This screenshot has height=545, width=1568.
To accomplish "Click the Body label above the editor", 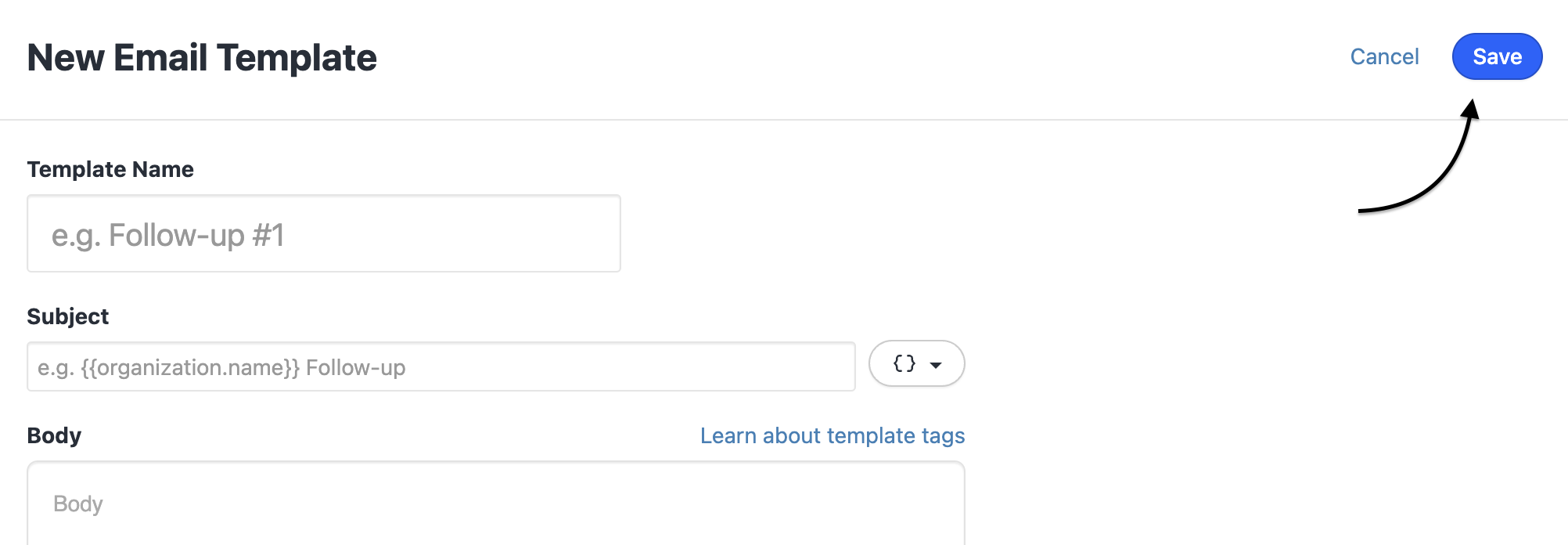I will (x=54, y=435).
